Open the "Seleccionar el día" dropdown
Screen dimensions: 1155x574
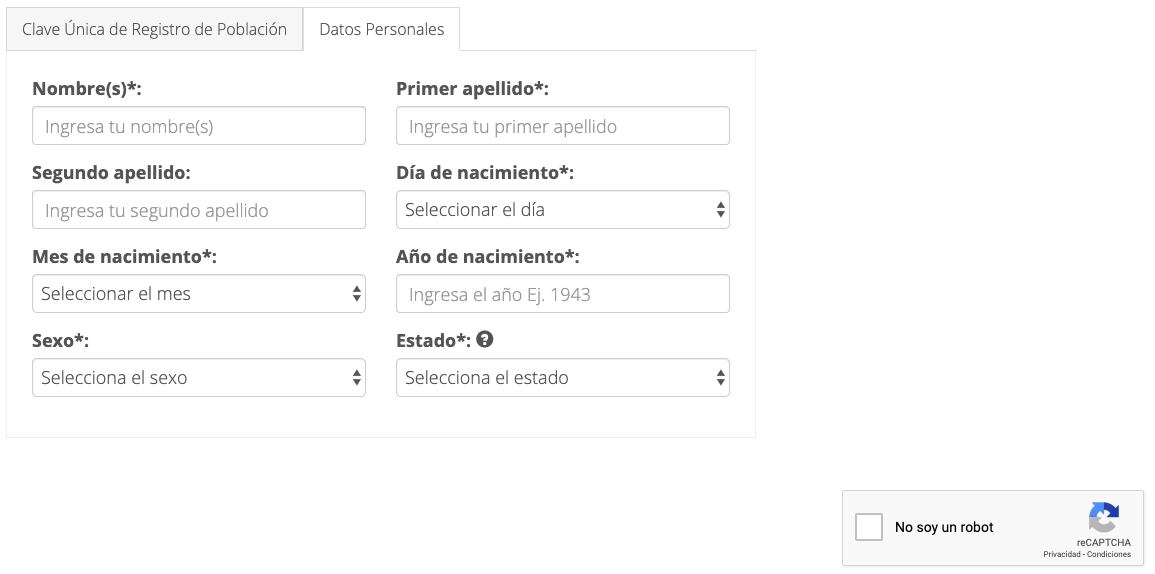coord(562,210)
